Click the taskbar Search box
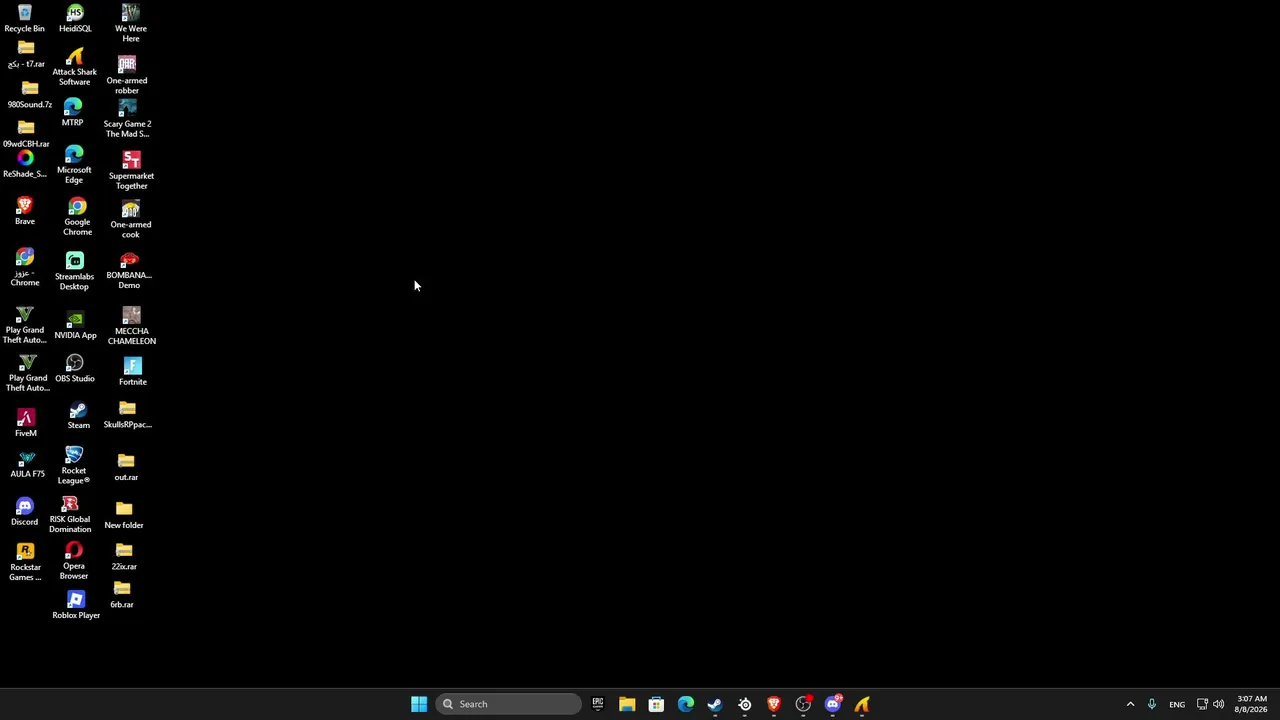The width and height of the screenshot is (1280, 720). pos(508,704)
